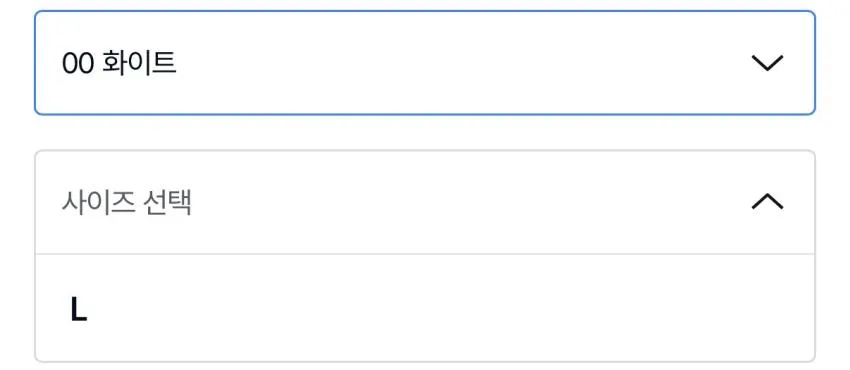The image size is (850, 370).
Task: Expand color options using the down arrow
Action: coord(767,63)
